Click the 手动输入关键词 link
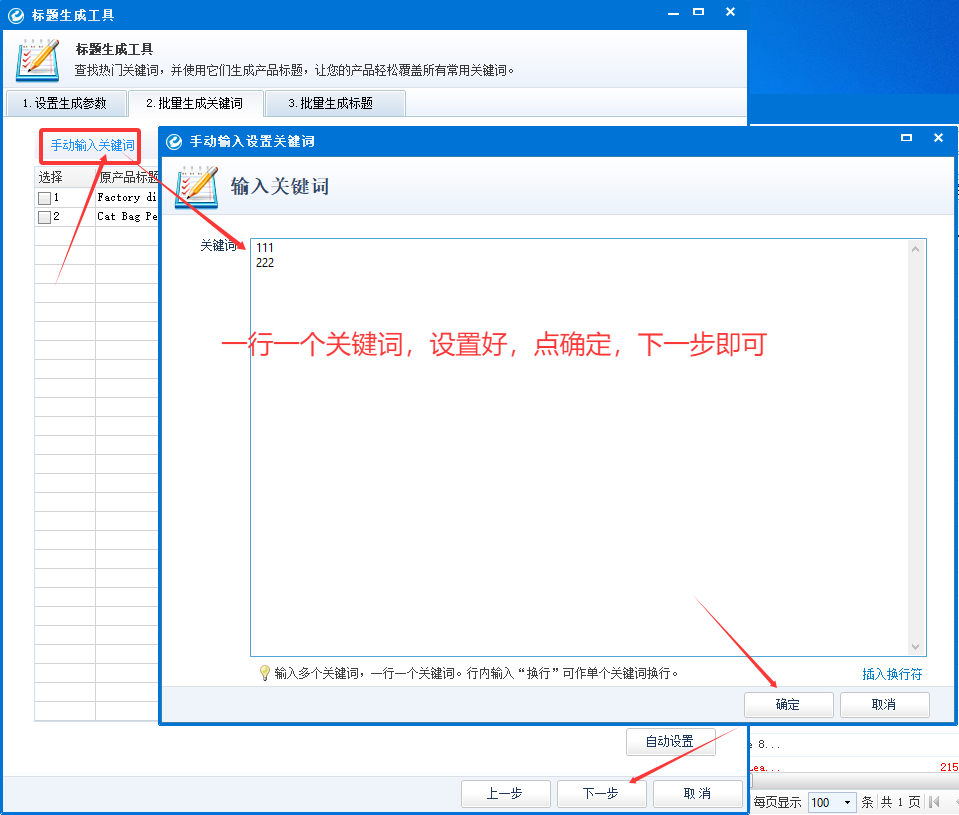959x815 pixels. [92, 146]
